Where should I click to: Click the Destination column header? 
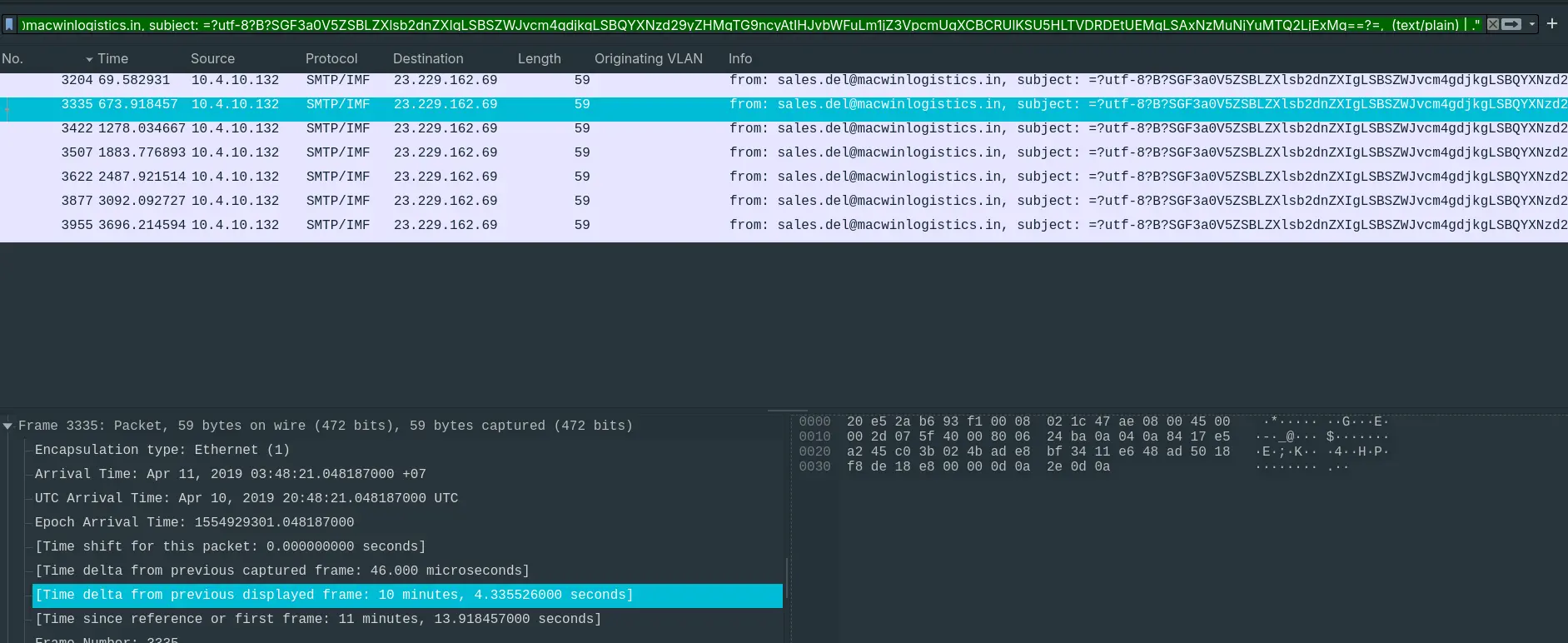point(428,58)
